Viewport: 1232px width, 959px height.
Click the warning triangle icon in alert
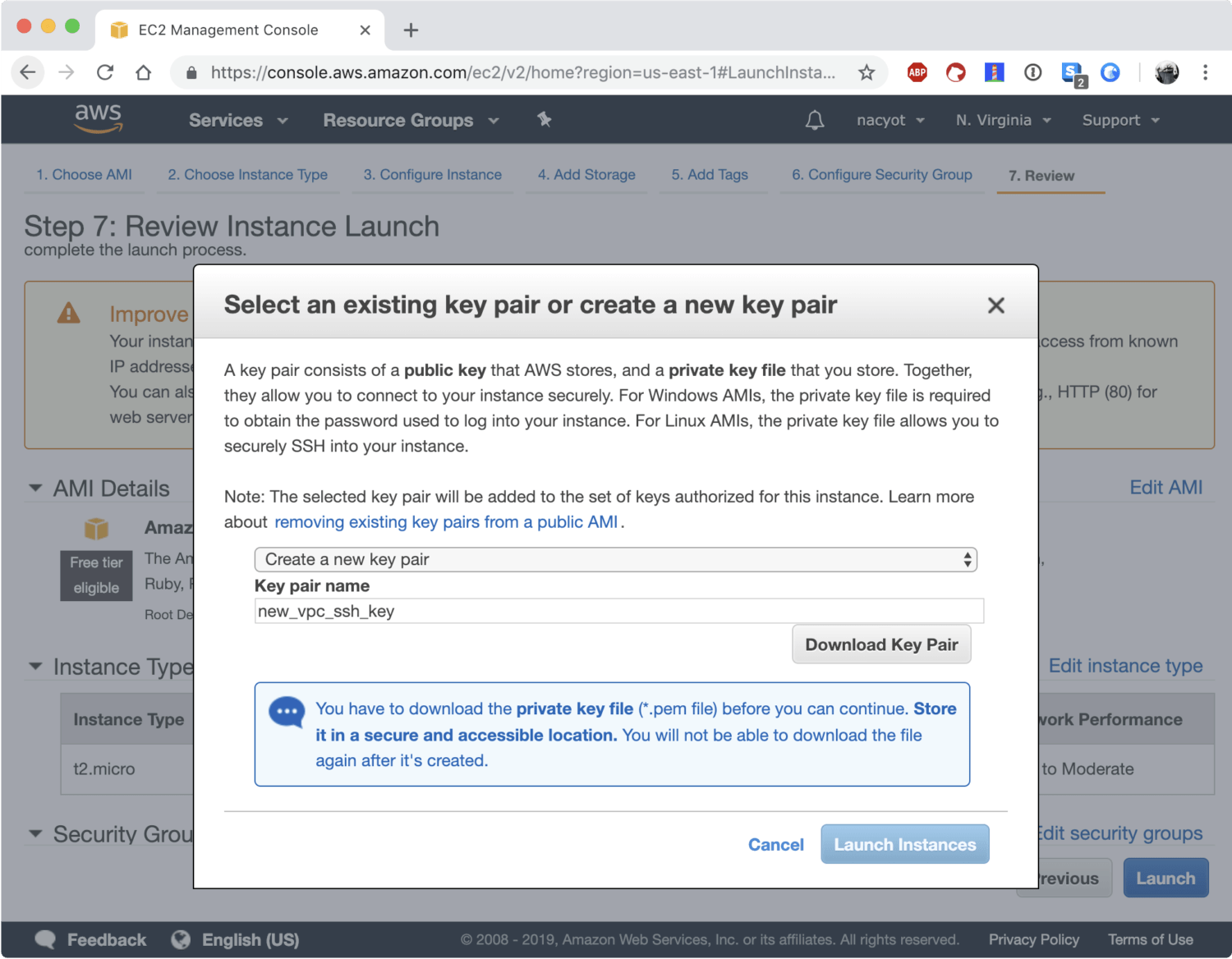[68, 313]
